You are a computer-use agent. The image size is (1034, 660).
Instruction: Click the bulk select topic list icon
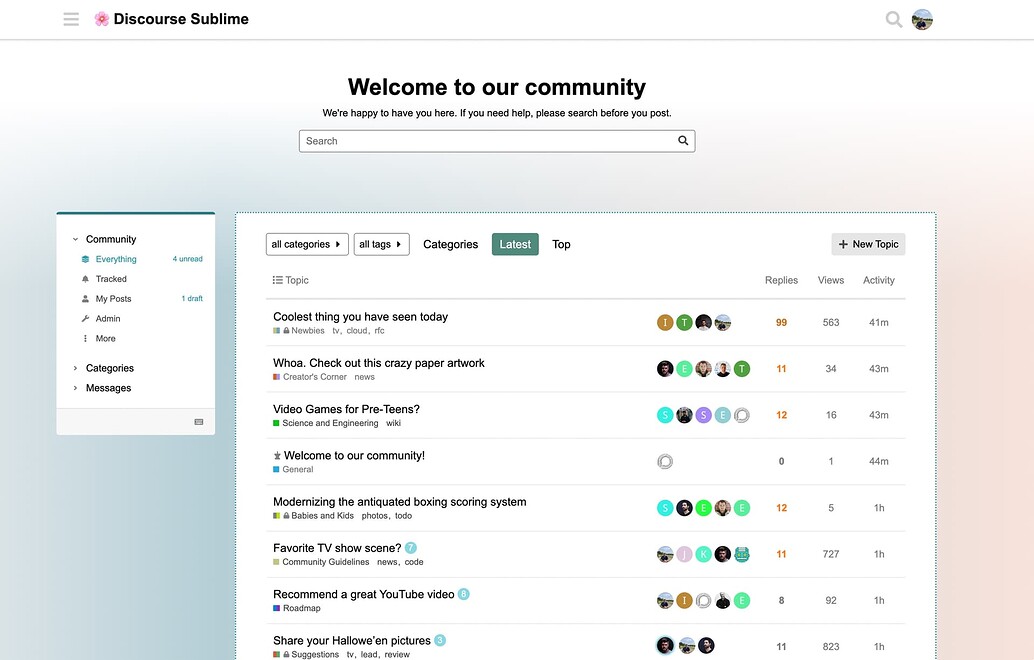(x=277, y=281)
